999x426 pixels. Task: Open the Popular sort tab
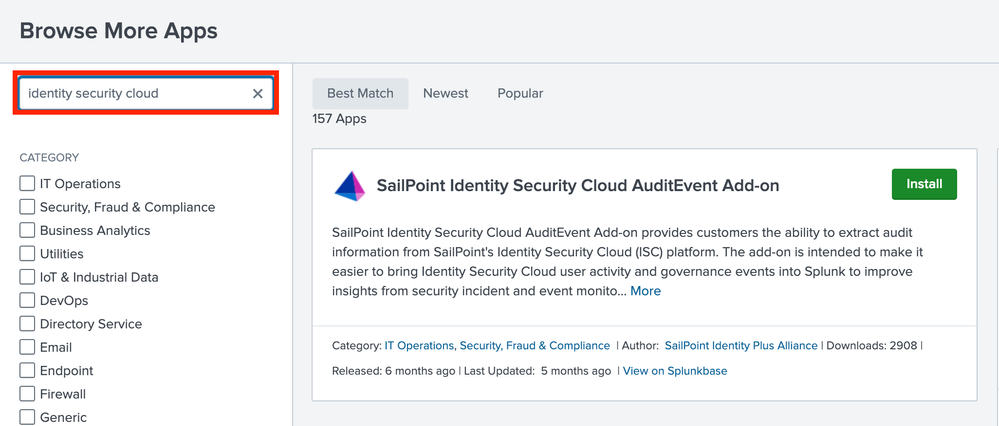click(520, 93)
